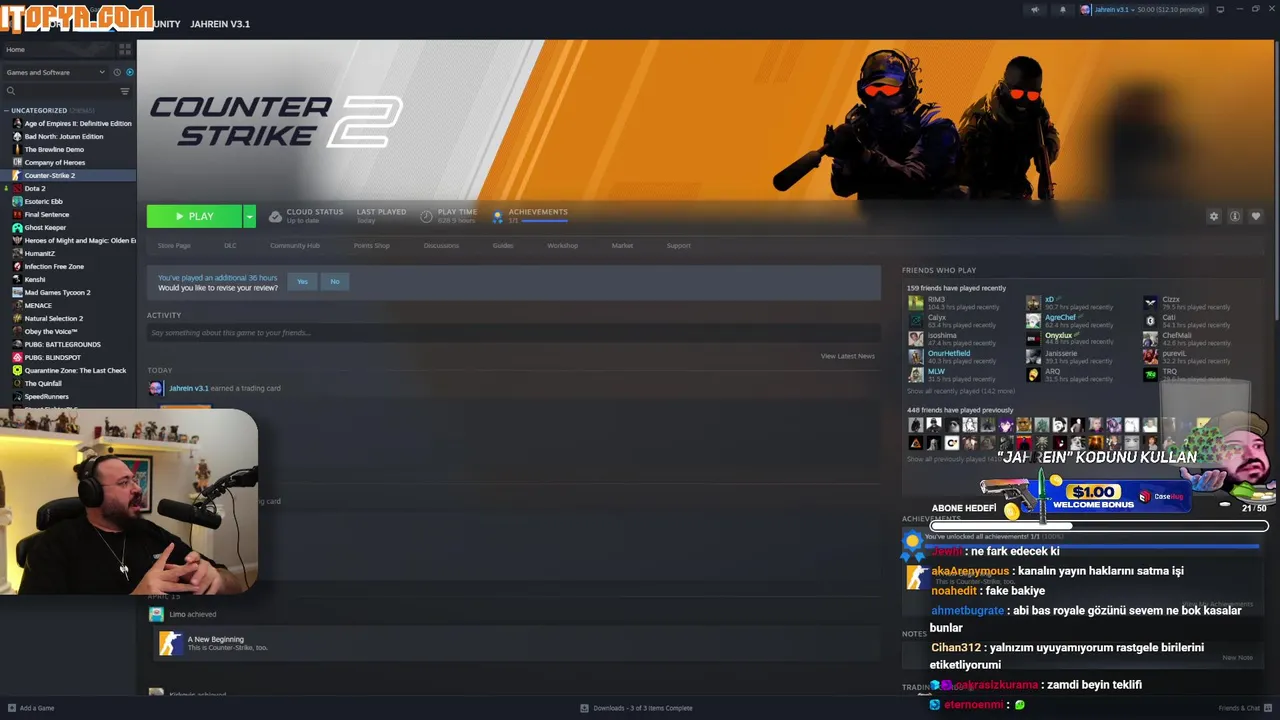1280x720 pixels.
Task: Open View Latest News link
Action: (848, 356)
